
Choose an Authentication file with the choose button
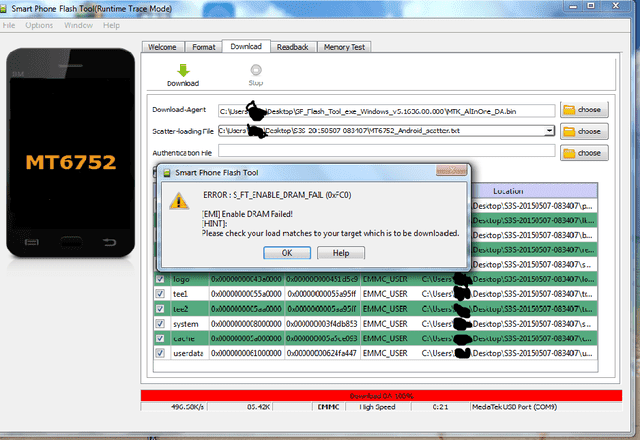click(x=584, y=153)
